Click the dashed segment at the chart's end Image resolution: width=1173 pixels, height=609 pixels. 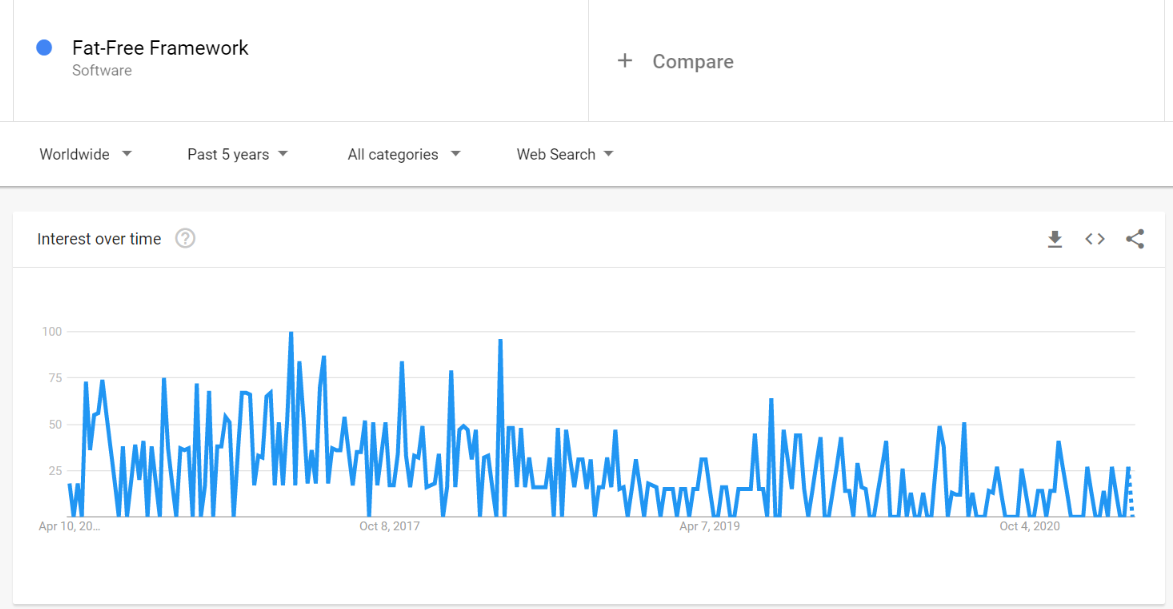(x=1130, y=490)
